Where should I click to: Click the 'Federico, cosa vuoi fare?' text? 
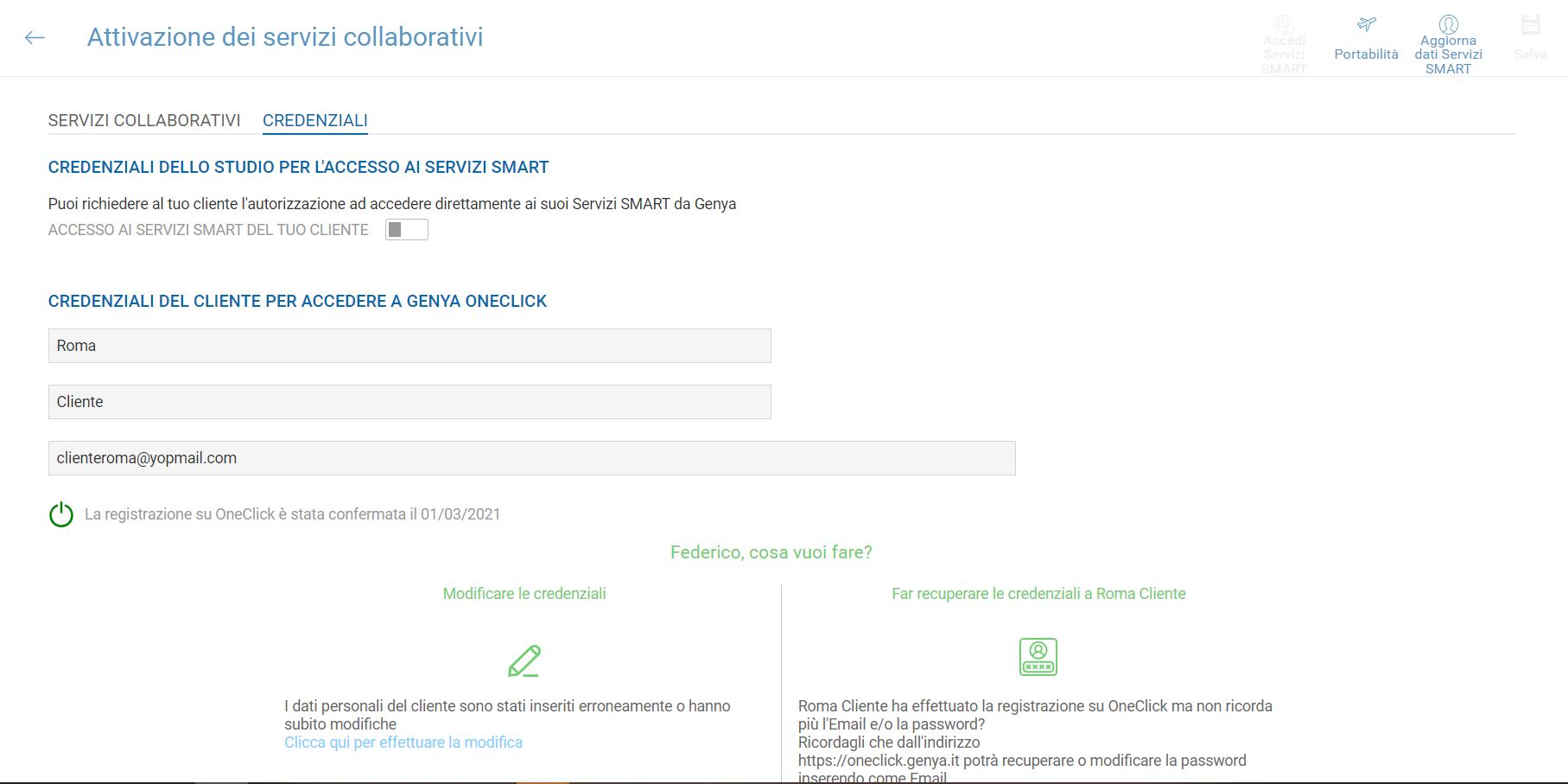(771, 552)
